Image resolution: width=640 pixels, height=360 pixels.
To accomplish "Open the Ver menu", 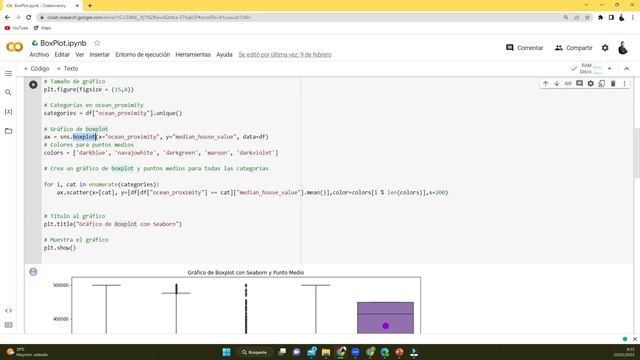I will (x=80, y=54).
